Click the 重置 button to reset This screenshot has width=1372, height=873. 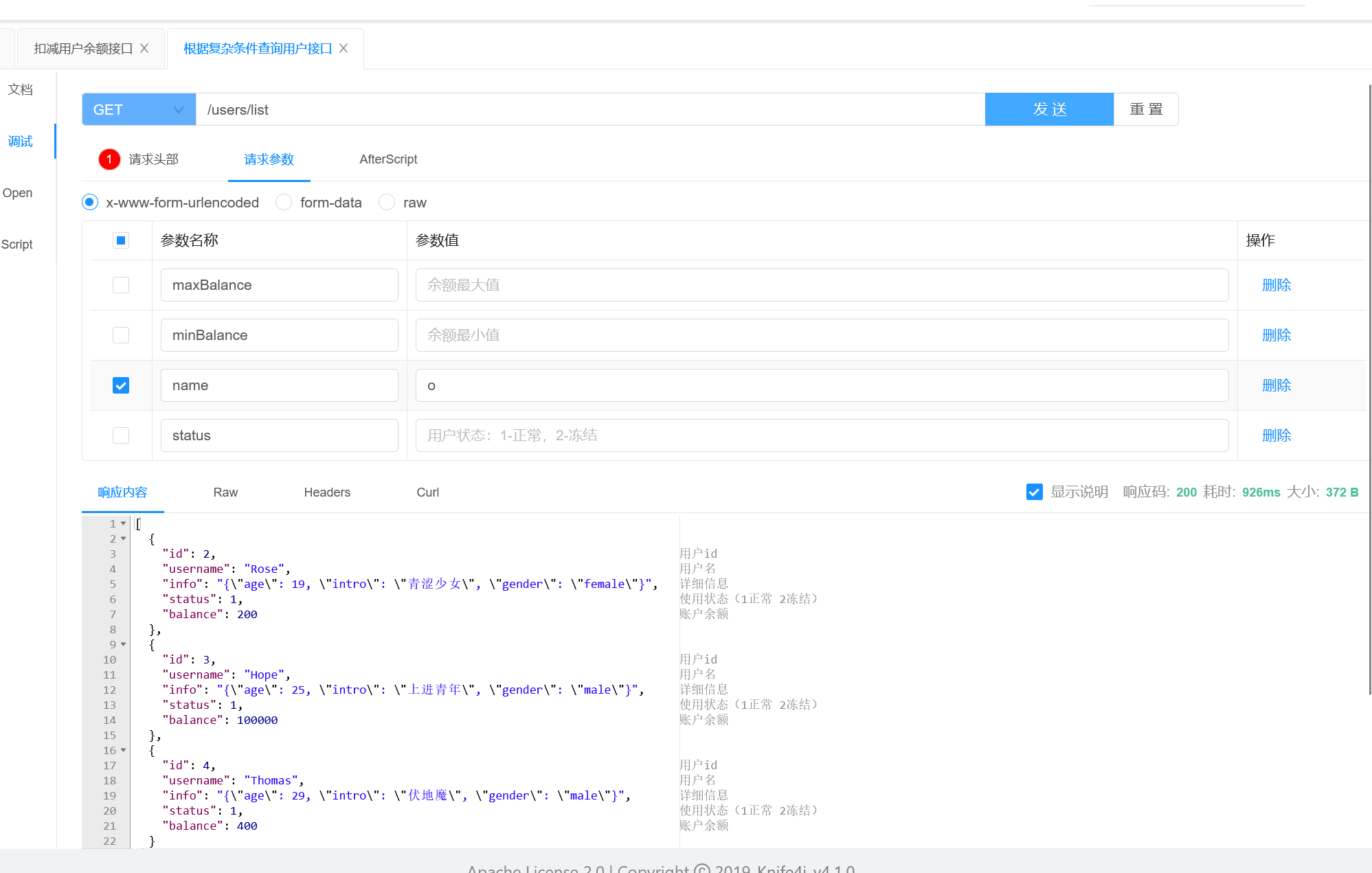click(x=1145, y=109)
